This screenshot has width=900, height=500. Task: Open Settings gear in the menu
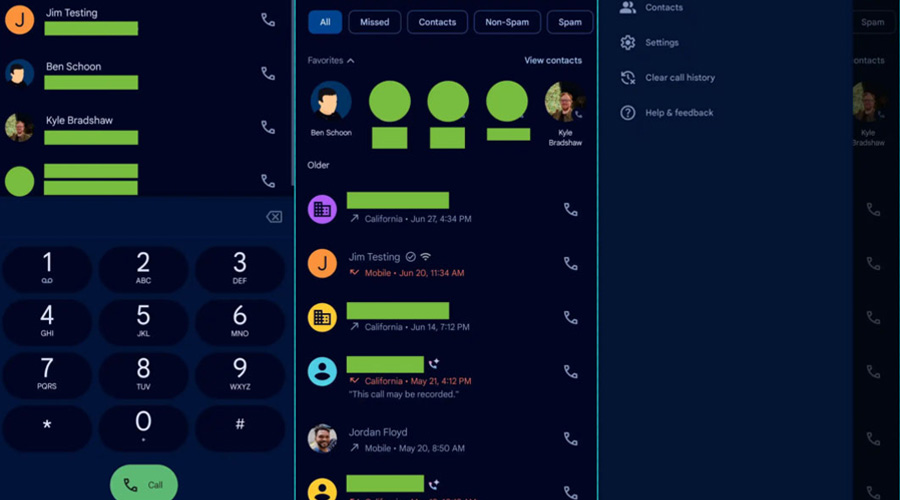628,43
